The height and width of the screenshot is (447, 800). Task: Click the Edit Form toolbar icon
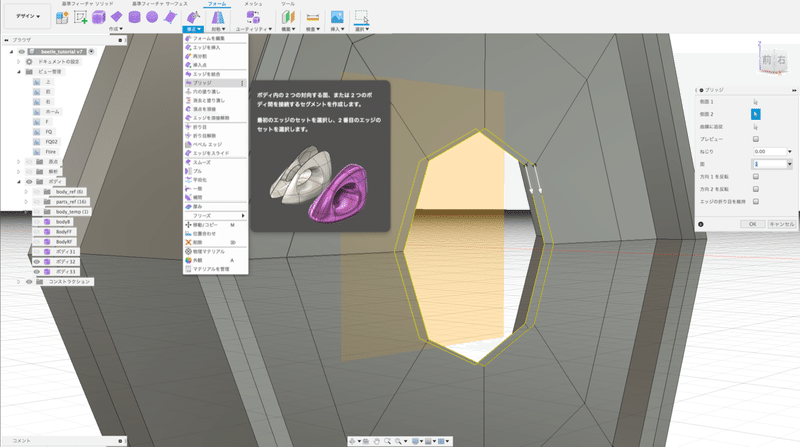[193, 17]
